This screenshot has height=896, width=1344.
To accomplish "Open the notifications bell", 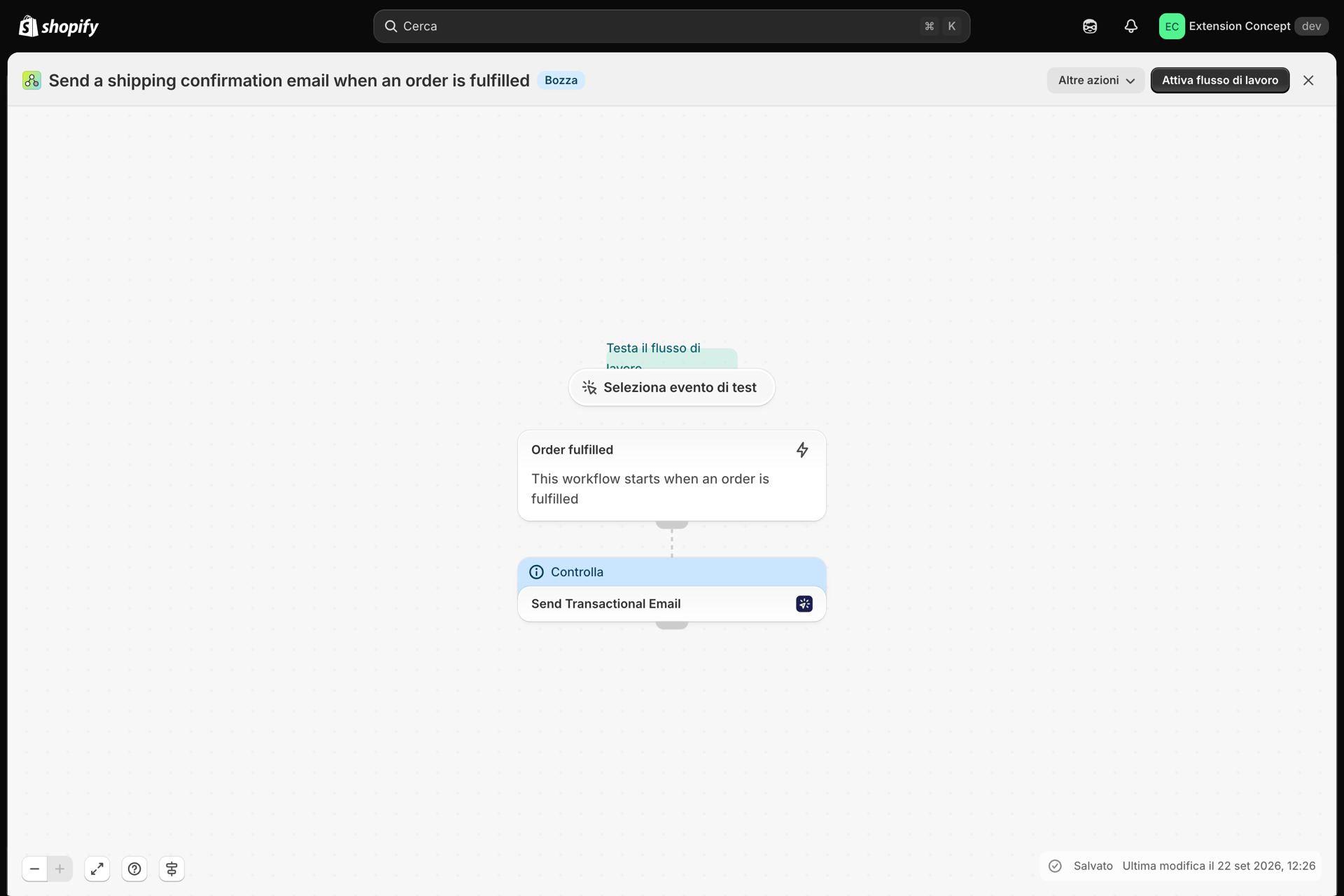I will 1131,26.
